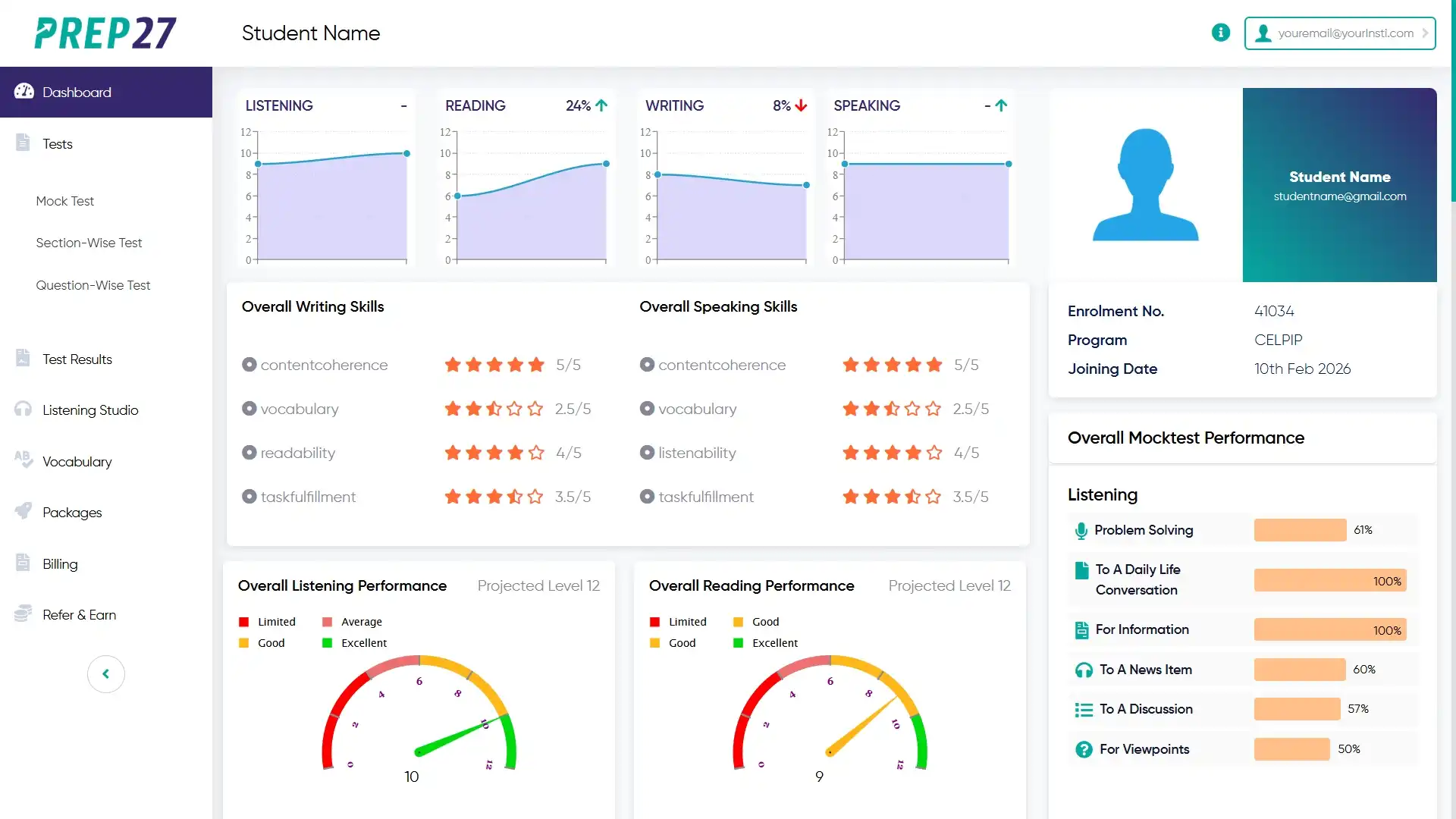This screenshot has height=819, width=1456.
Task: Select the Tests icon in sidebar
Action: pos(22,143)
